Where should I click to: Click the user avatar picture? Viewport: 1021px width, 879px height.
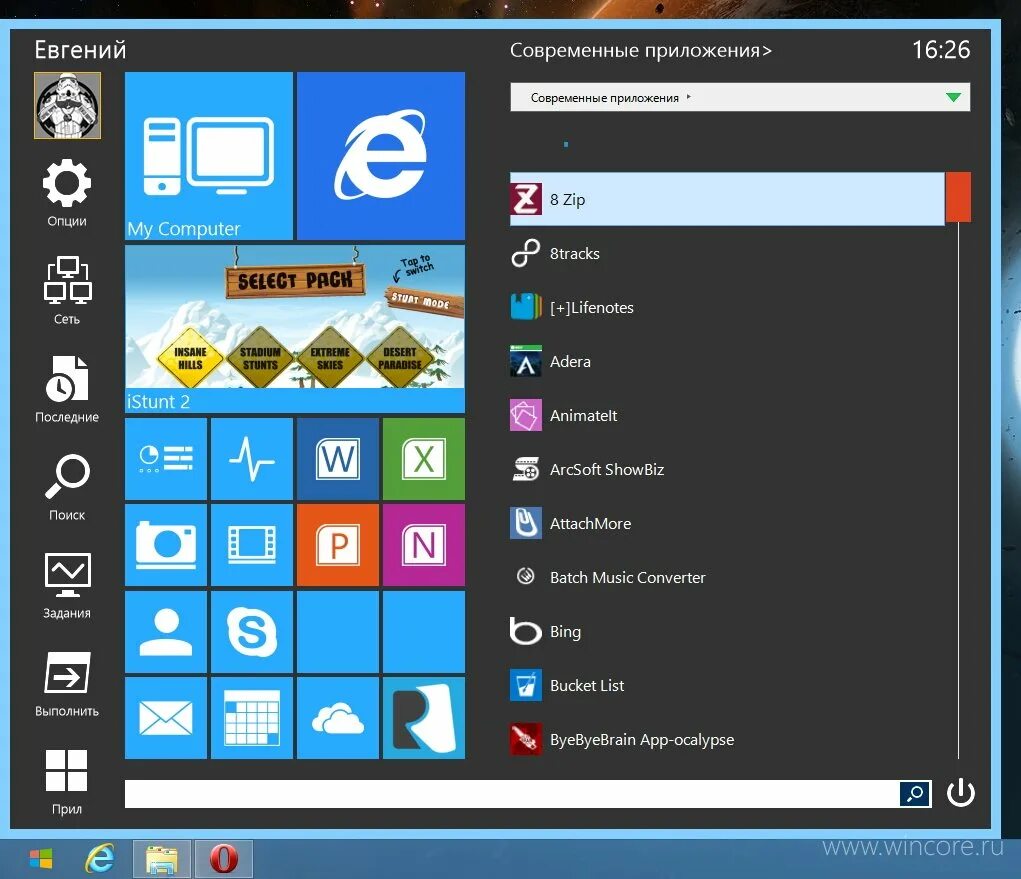click(67, 105)
